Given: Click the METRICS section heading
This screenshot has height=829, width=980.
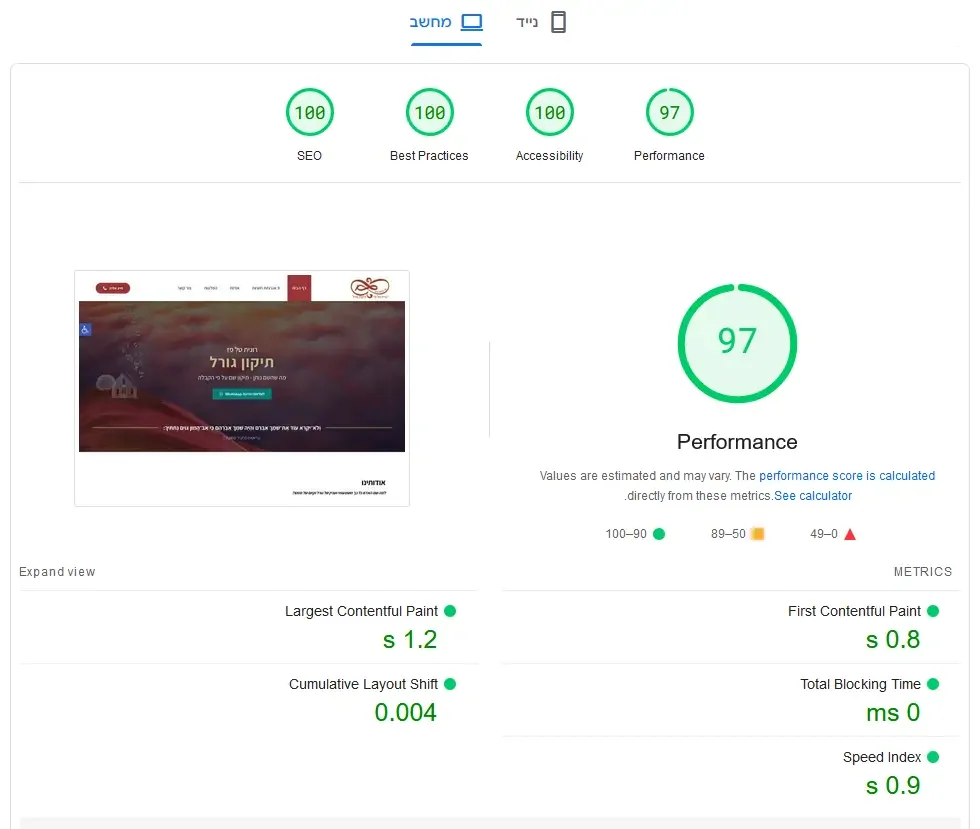Looking at the screenshot, I should [x=922, y=571].
